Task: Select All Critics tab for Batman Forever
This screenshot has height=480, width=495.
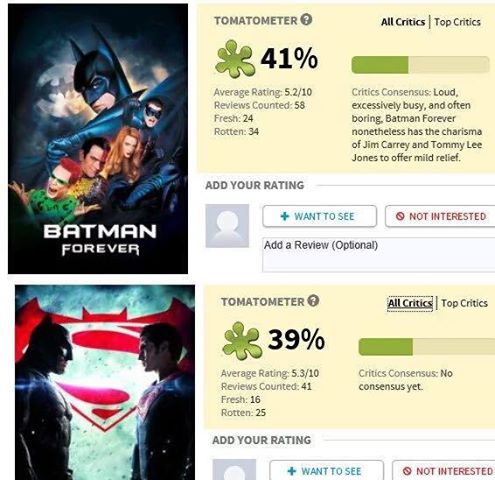Action: [403, 22]
